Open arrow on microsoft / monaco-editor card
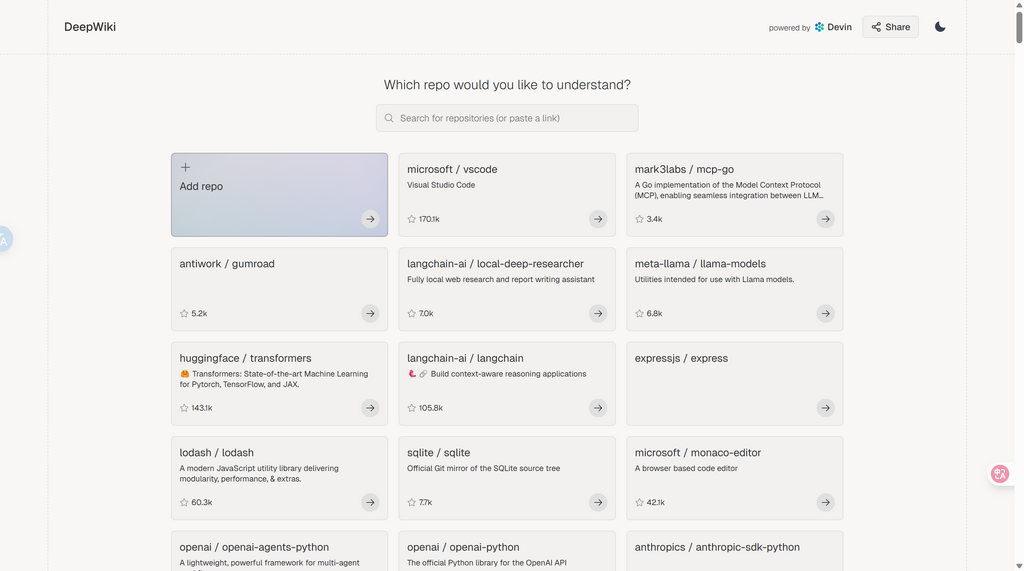Image resolution: width=1024 pixels, height=571 pixels. point(825,502)
